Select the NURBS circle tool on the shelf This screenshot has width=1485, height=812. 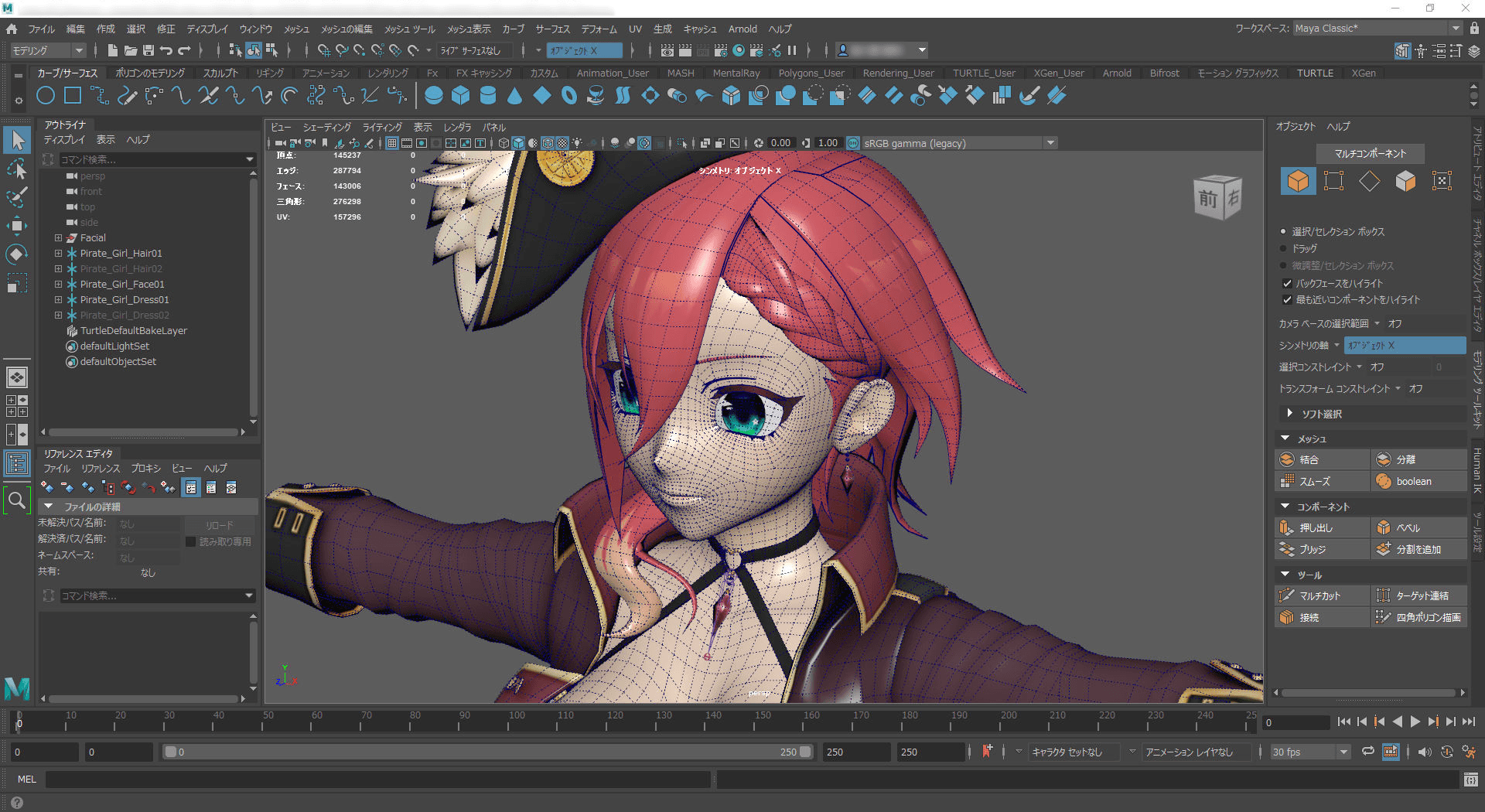(x=46, y=95)
